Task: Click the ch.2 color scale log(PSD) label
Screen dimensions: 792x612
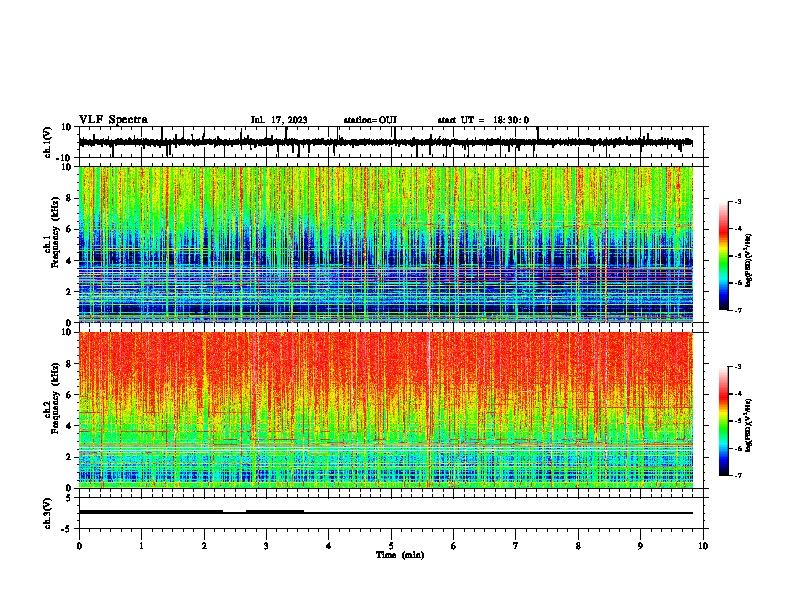Action: (748, 425)
